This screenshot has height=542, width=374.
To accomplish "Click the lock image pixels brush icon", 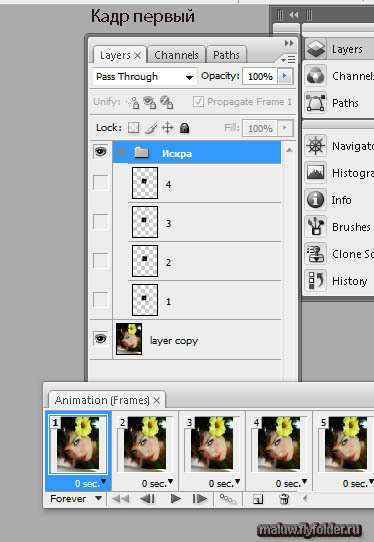I will 151,128.
